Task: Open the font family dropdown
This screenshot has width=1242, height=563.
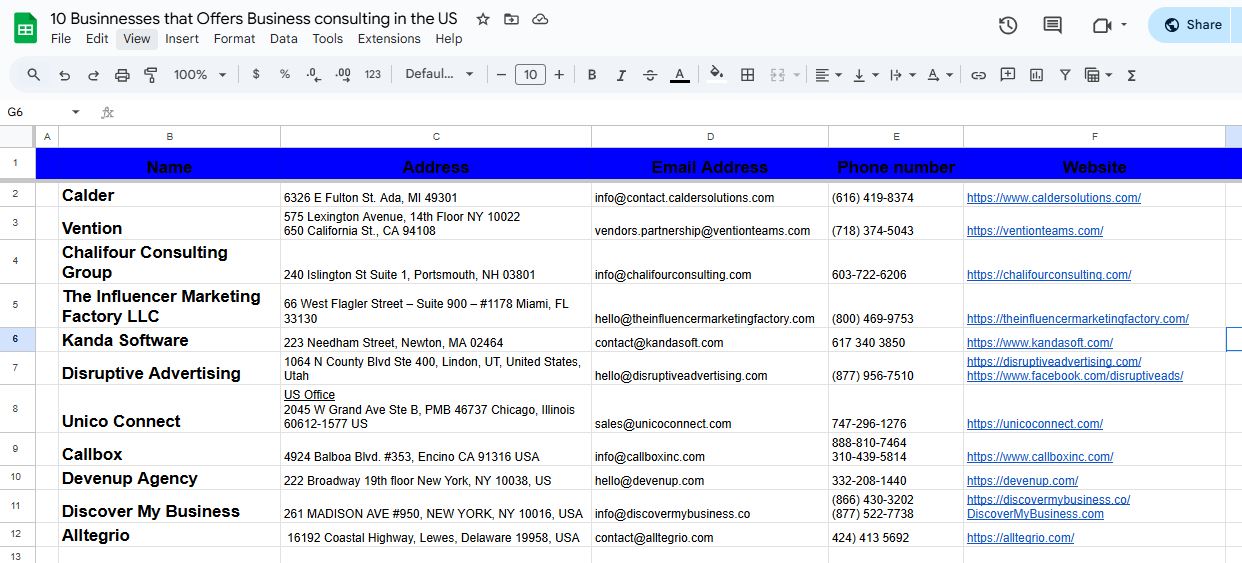Action: 439,75
